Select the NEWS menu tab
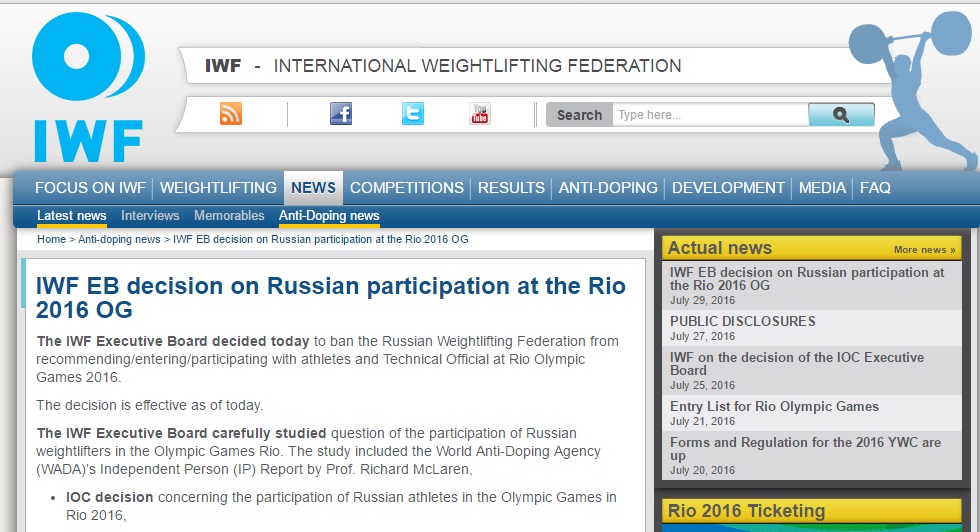 (x=313, y=188)
